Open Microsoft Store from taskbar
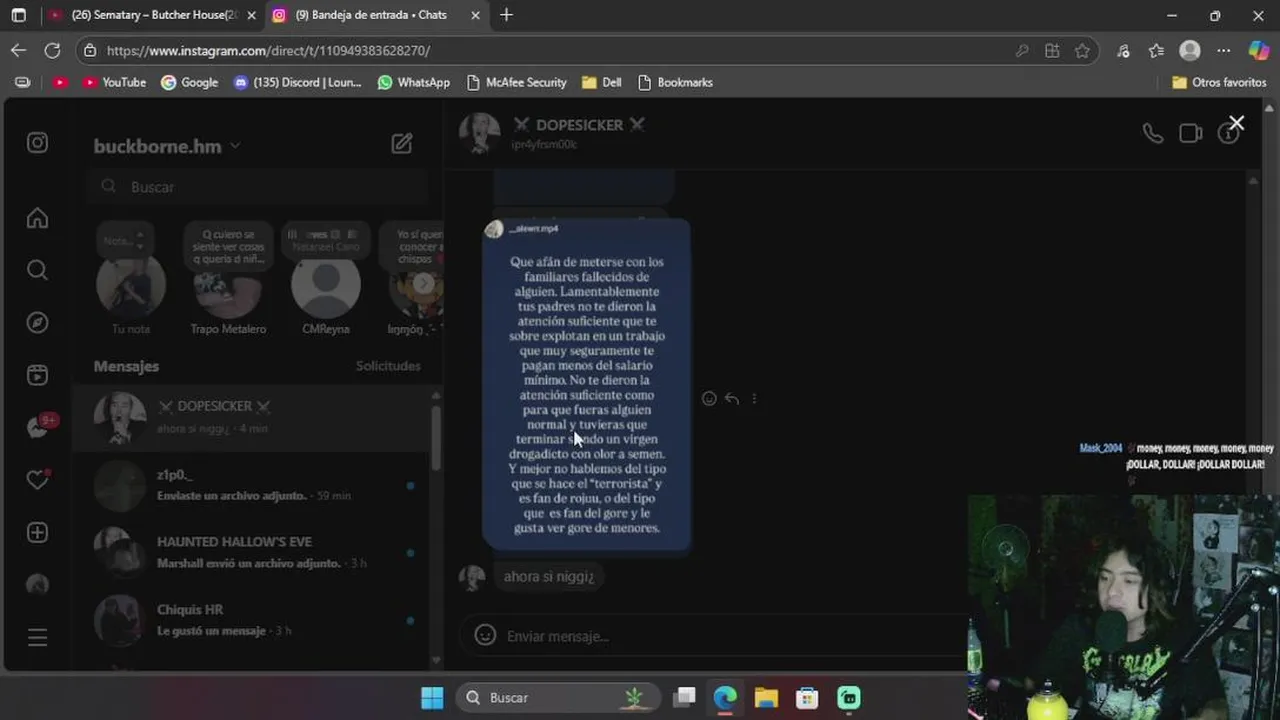1280x720 pixels. click(807, 697)
